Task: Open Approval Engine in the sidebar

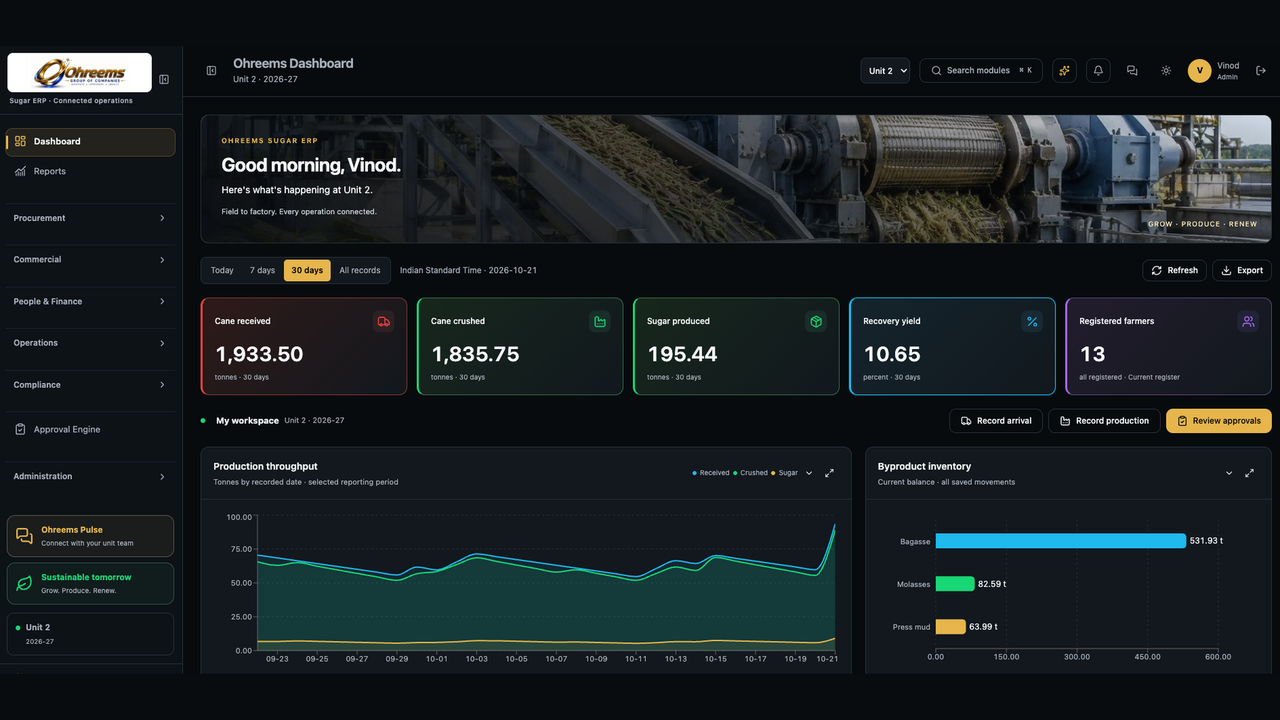Action: (x=90, y=430)
